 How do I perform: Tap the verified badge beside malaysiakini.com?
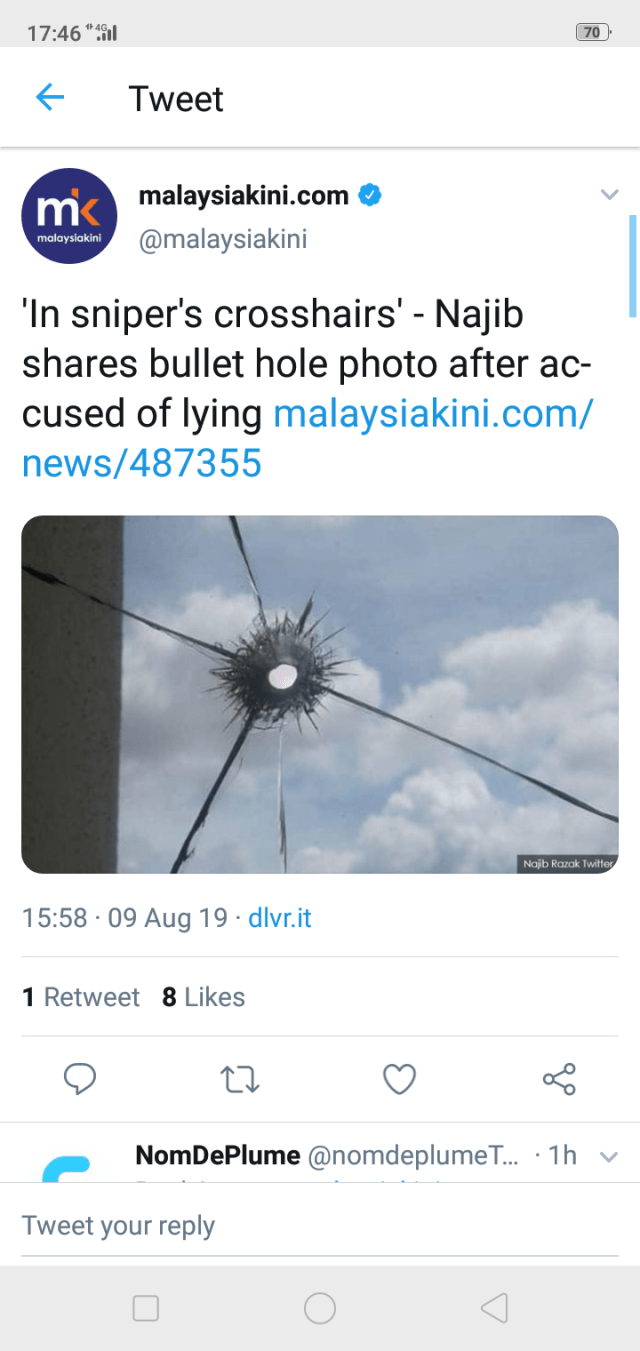(370, 195)
